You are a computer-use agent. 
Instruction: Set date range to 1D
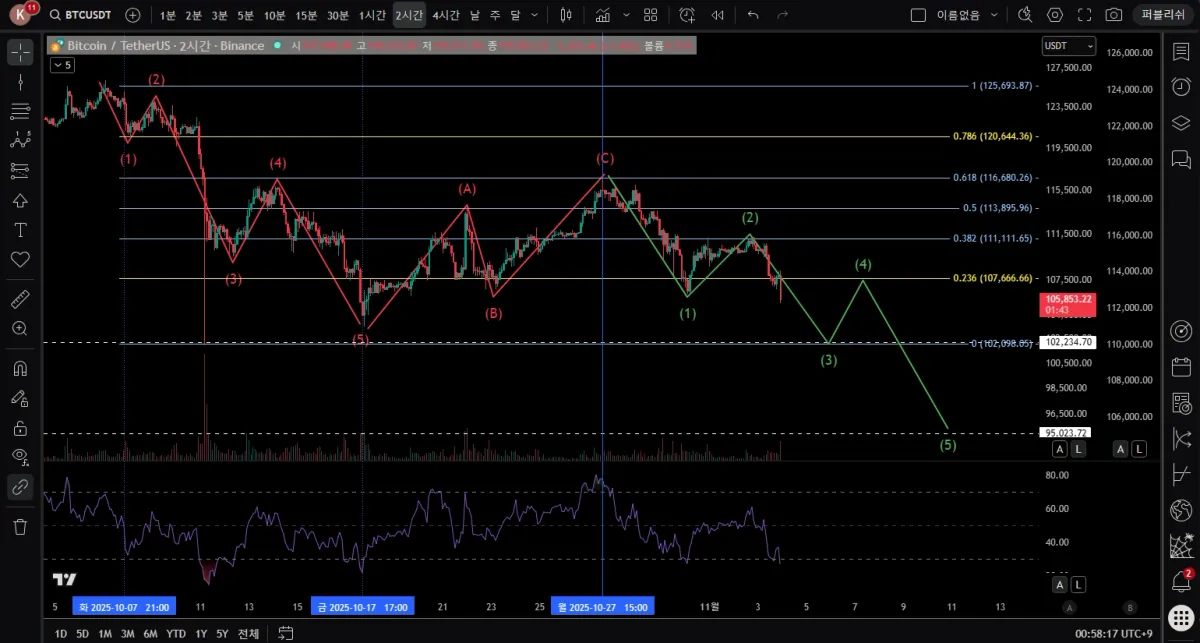[x=61, y=633]
